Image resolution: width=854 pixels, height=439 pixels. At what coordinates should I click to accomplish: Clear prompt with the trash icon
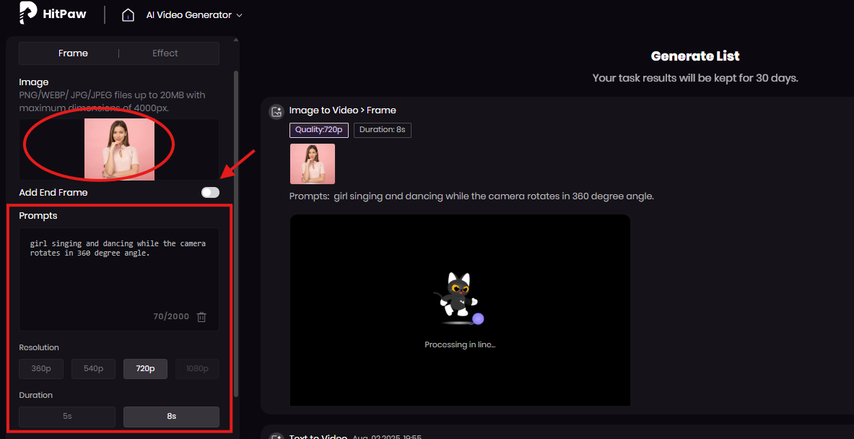click(202, 317)
